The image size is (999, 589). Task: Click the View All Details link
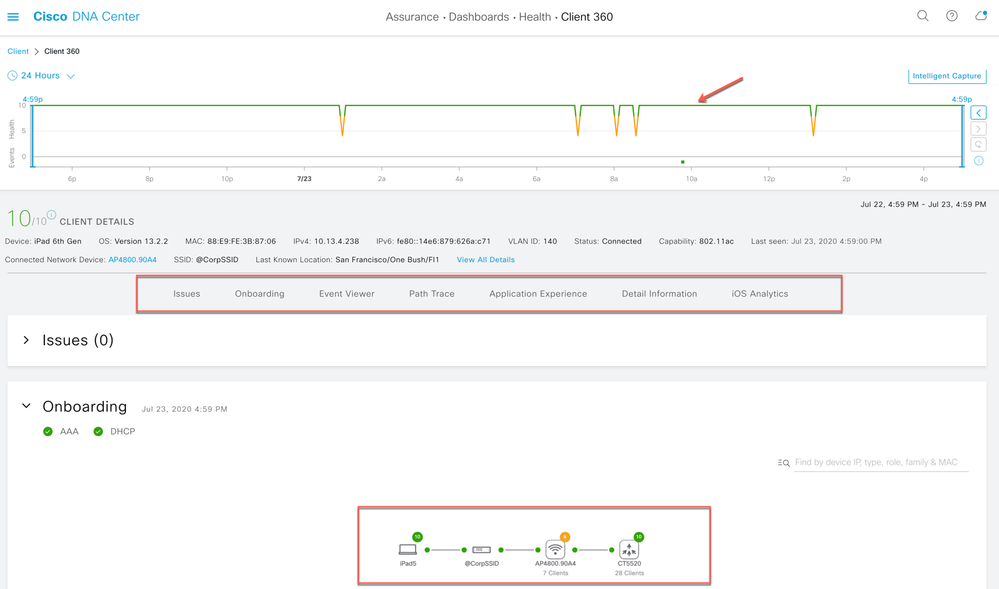485,259
